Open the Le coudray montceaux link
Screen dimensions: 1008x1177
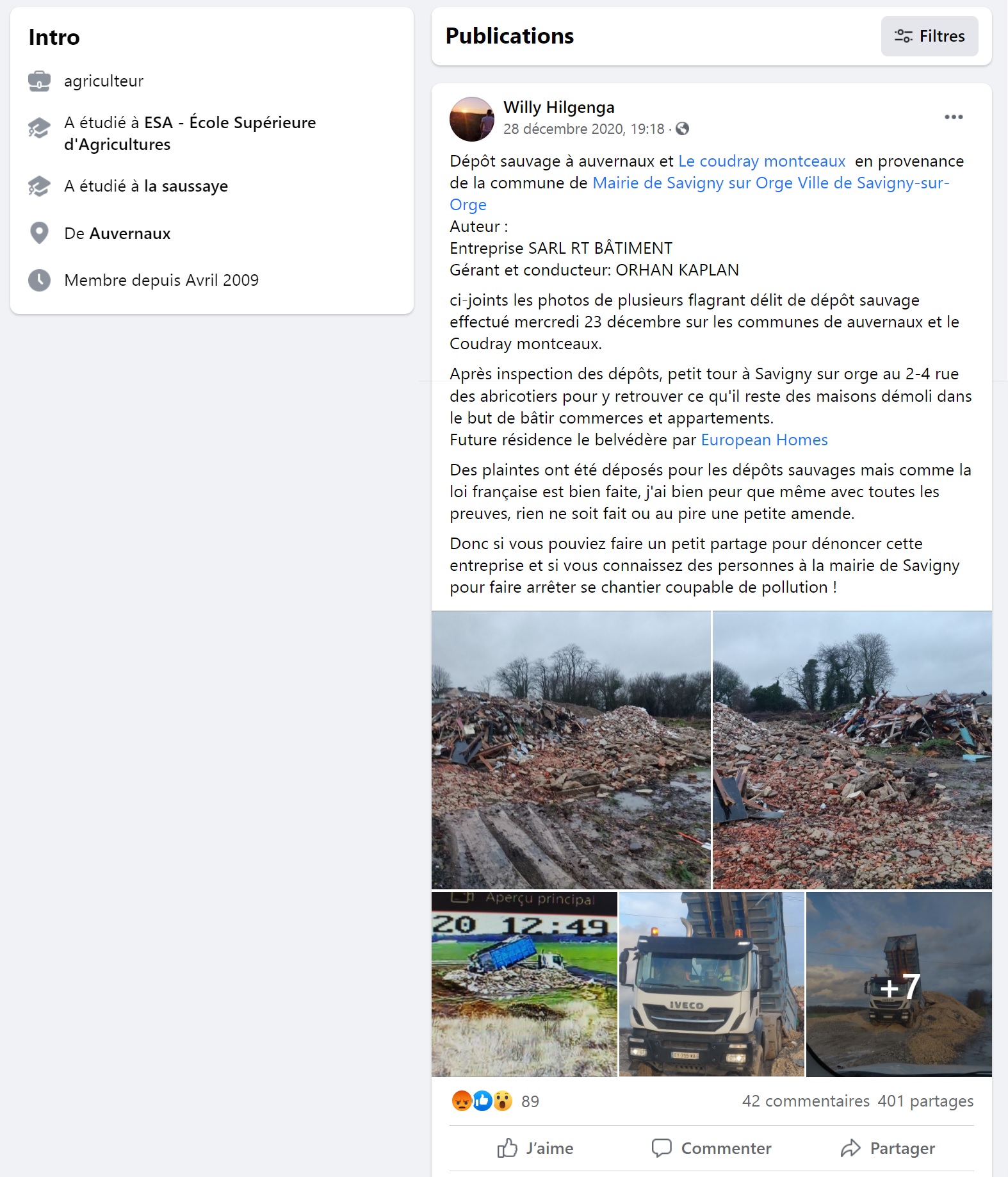point(761,161)
